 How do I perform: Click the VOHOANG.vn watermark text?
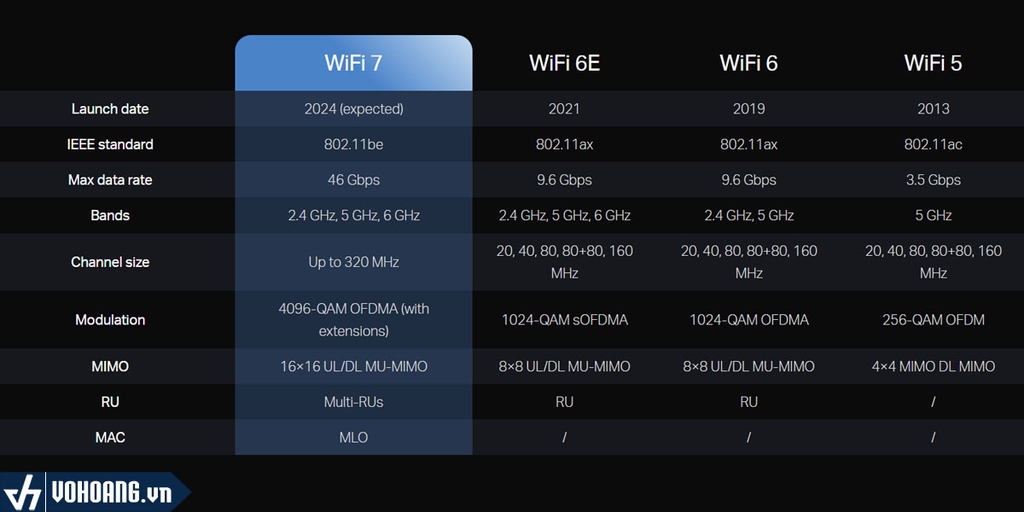(x=111, y=493)
